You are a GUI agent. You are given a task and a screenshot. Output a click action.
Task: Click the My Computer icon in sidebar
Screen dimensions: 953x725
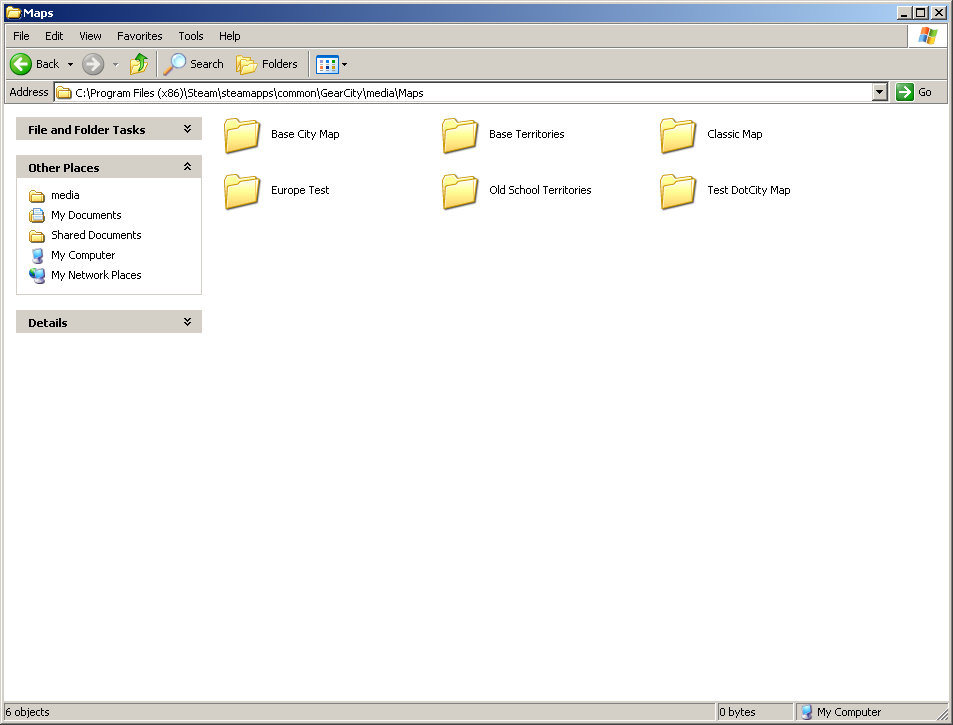[x=37, y=255]
